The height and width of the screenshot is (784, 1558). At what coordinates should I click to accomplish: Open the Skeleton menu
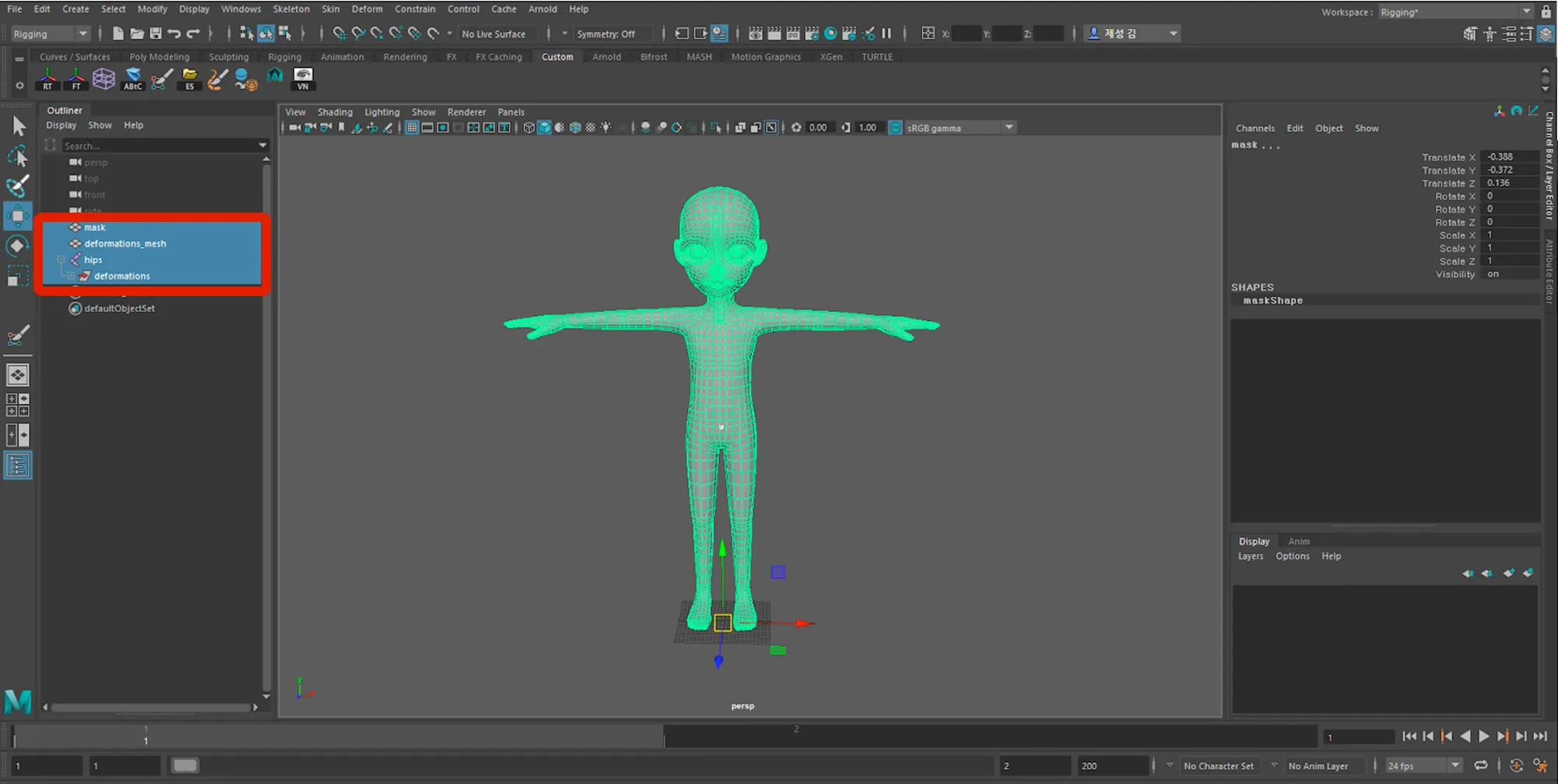click(291, 9)
